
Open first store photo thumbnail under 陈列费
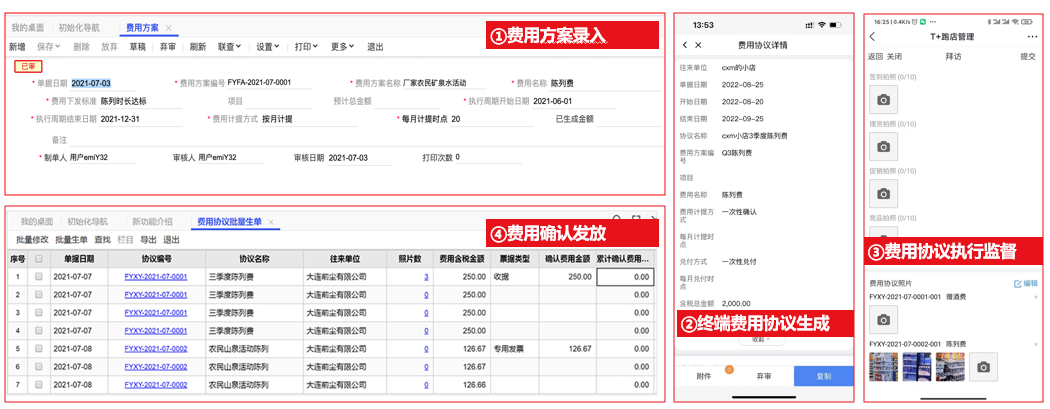click(x=884, y=367)
